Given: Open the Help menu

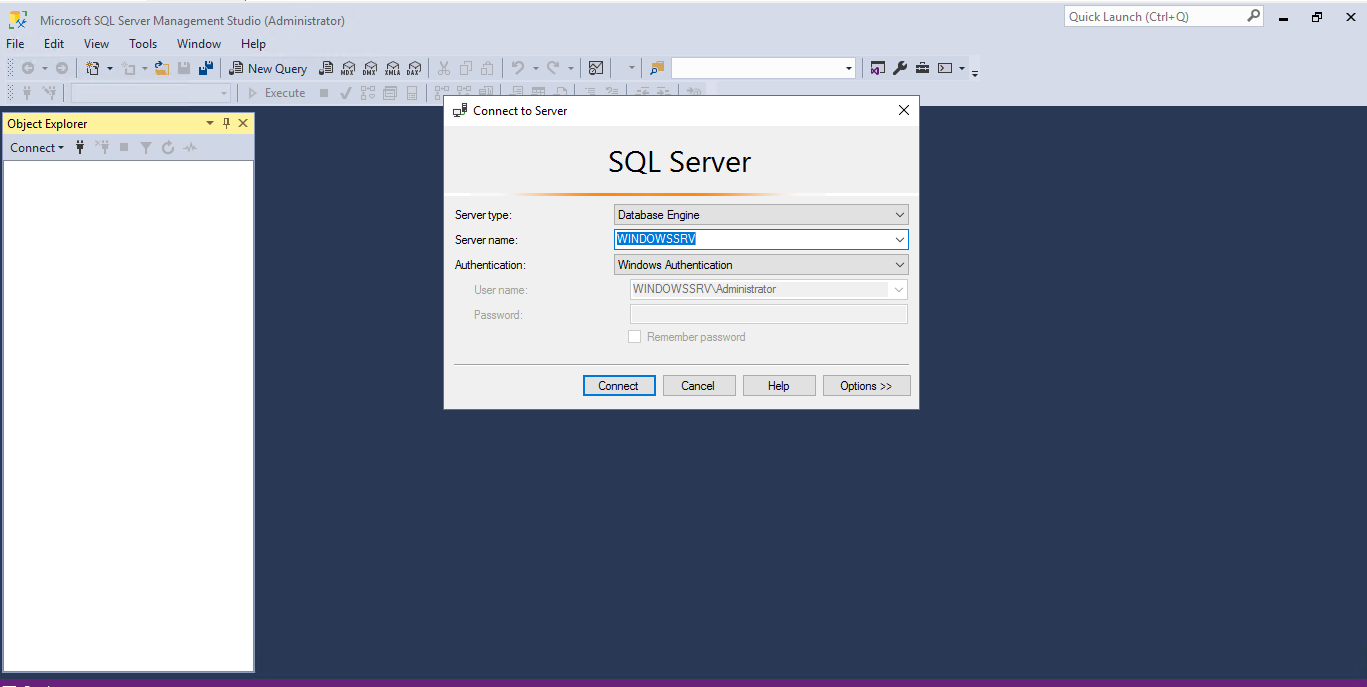Looking at the screenshot, I should coord(253,44).
